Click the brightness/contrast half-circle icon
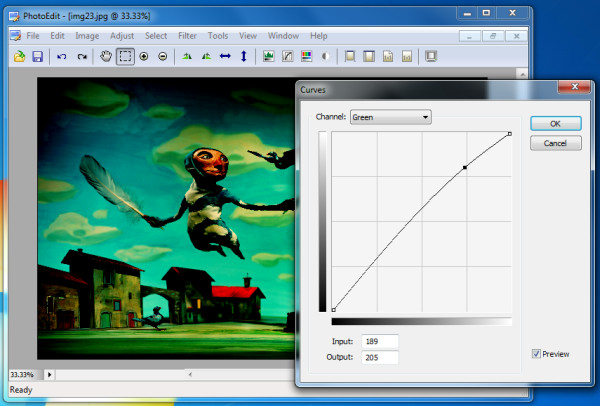Image resolution: width=600 pixels, height=406 pixels. click(x=325, y=57)
